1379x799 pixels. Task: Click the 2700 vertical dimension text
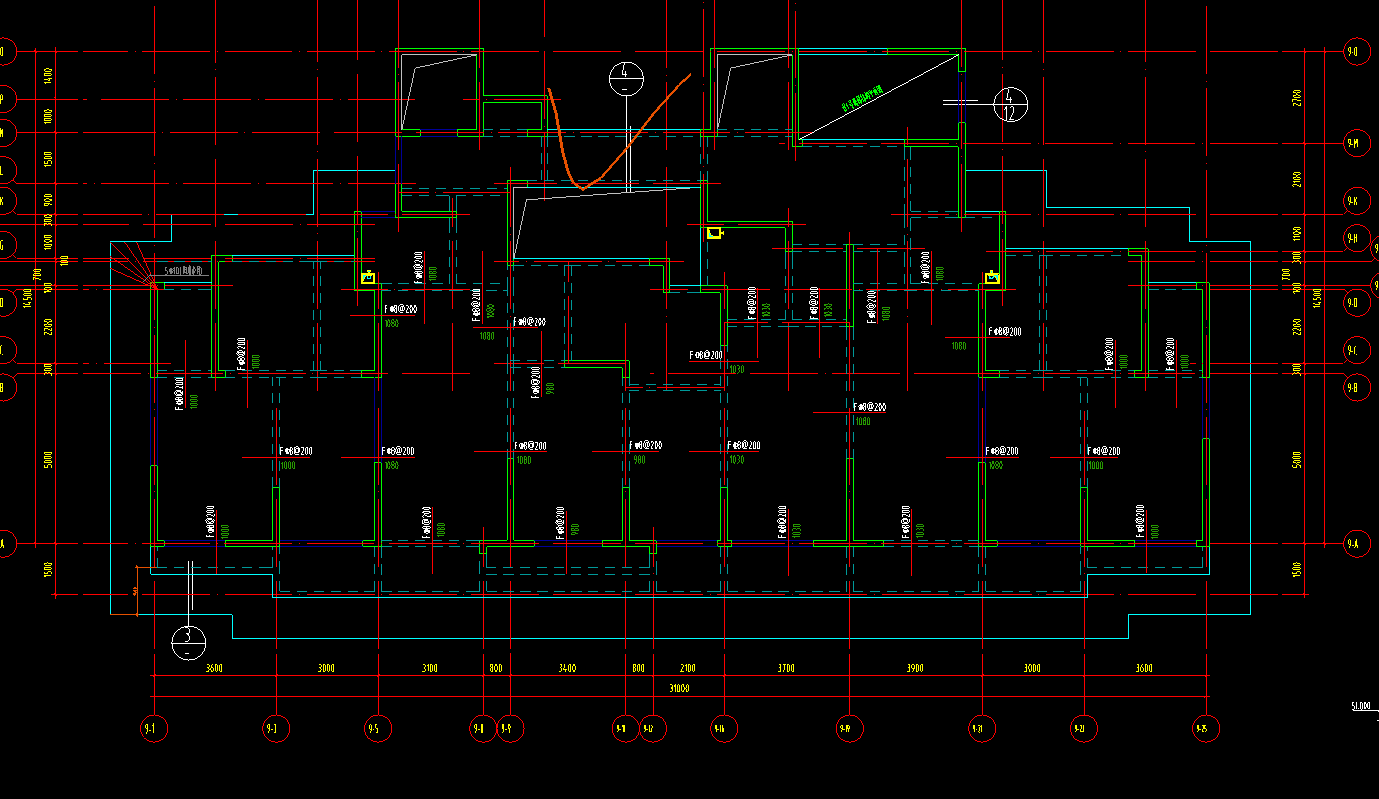(1296, 97)
